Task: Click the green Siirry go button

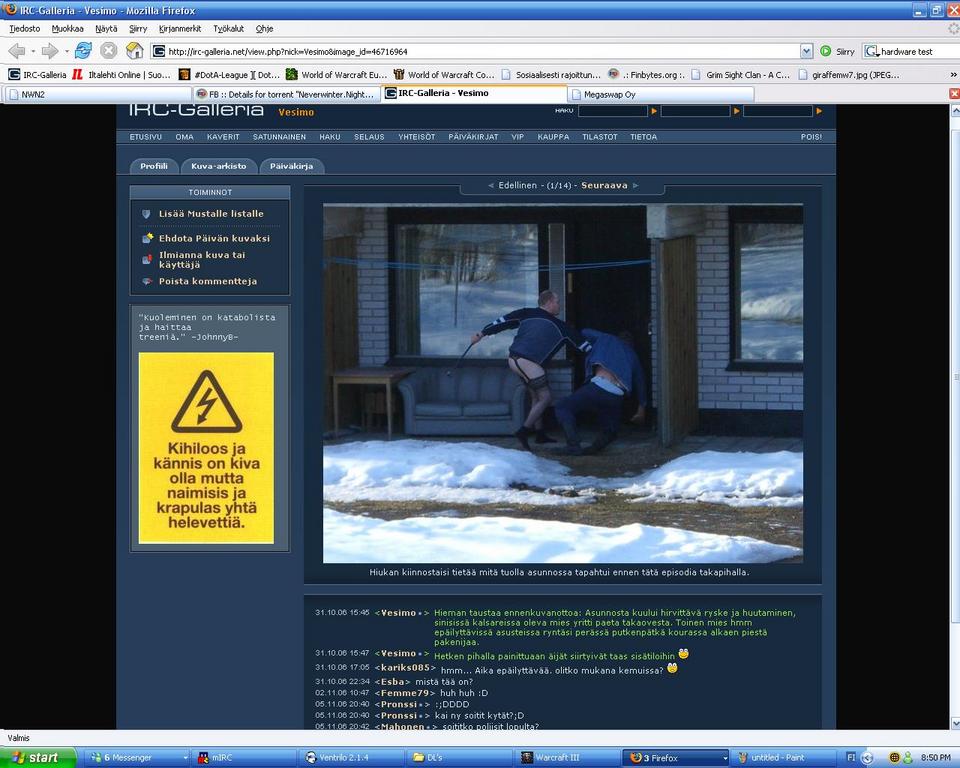Action: coord(837,51)
